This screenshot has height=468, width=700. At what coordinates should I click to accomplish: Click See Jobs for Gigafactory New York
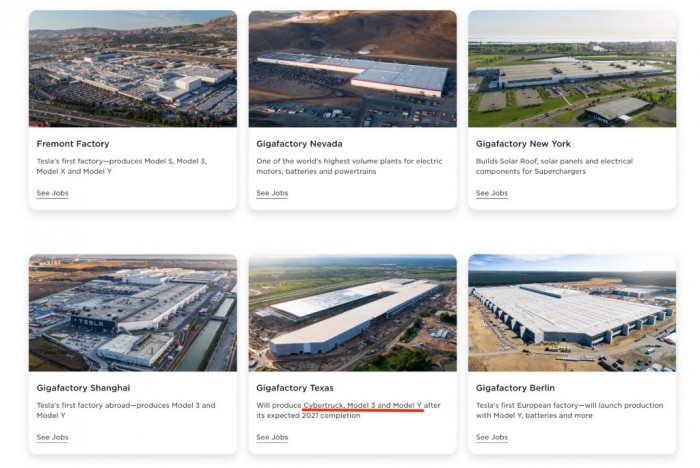tap(492, 193)
